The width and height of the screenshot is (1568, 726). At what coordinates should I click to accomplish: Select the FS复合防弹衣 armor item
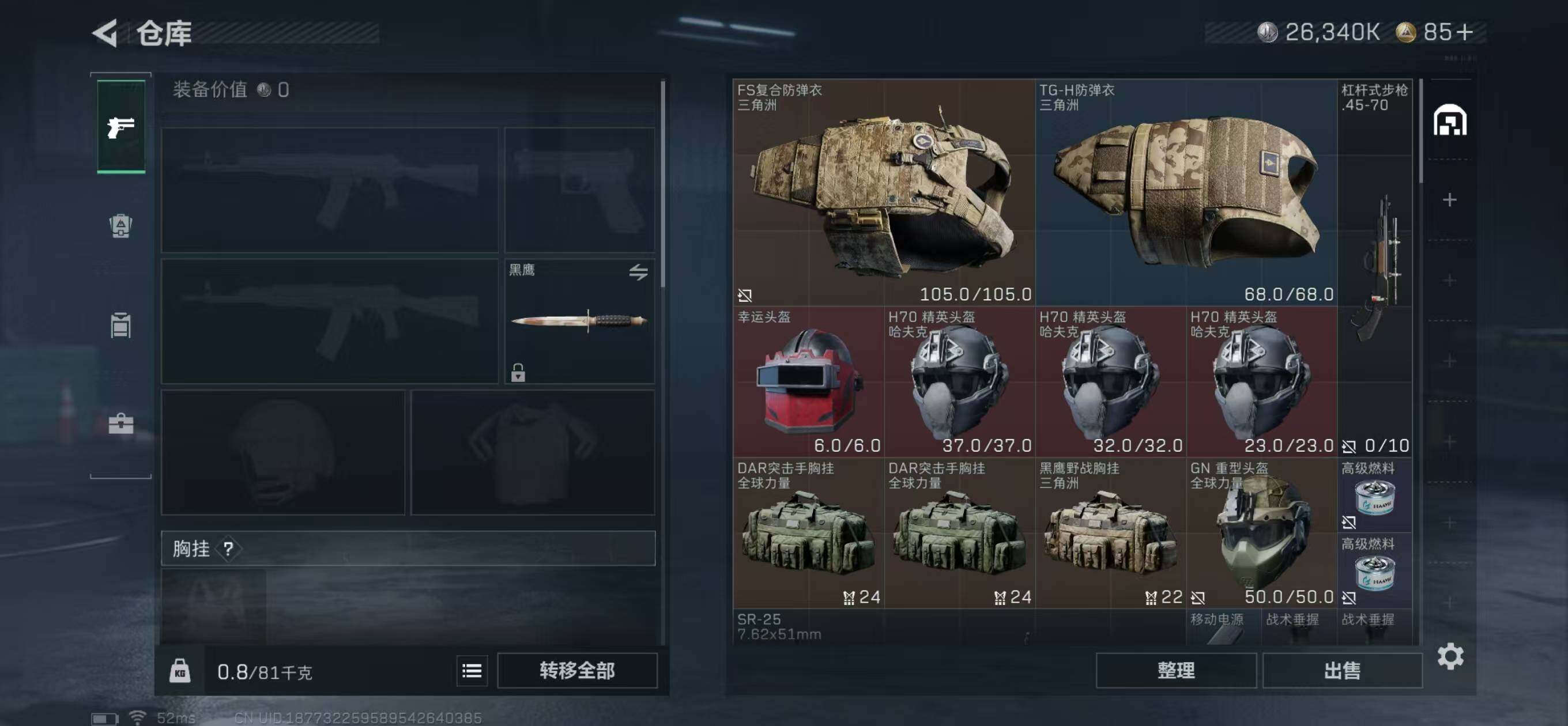[x=884, y=192]
